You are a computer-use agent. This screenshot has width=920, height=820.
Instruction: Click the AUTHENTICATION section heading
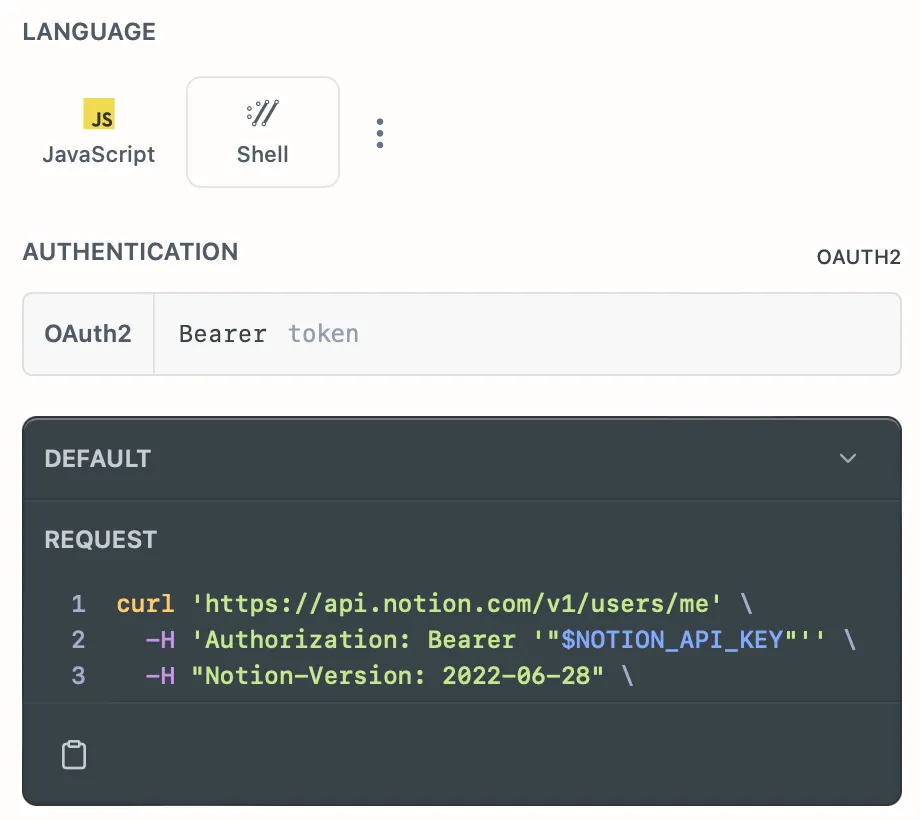pos(130,252)
